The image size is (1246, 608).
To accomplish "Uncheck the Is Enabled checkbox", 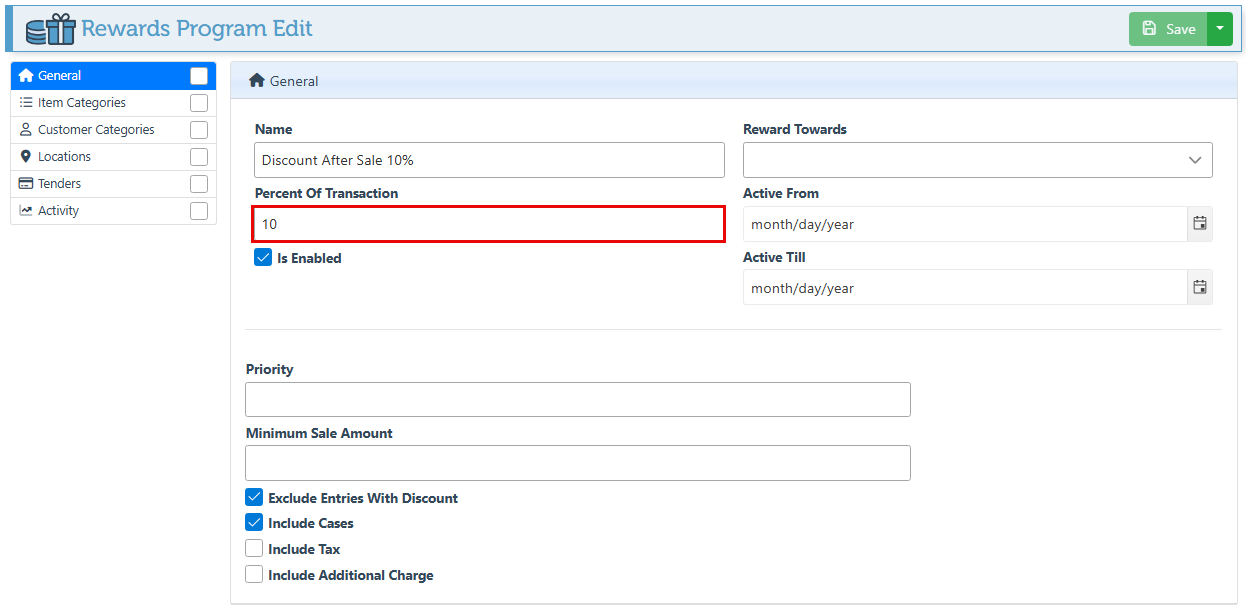I will [263, 258].
